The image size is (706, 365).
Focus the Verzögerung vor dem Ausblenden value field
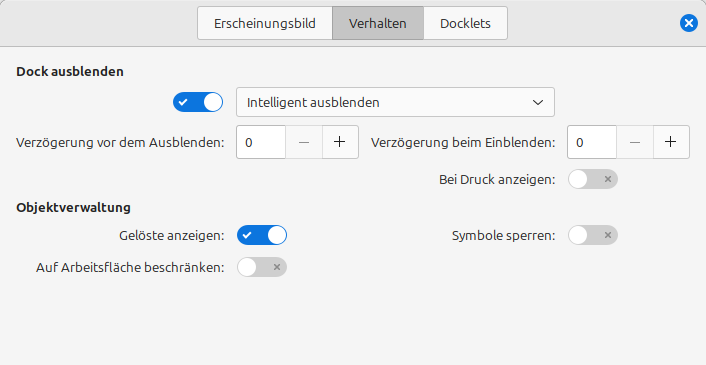[x=261, y=142]
